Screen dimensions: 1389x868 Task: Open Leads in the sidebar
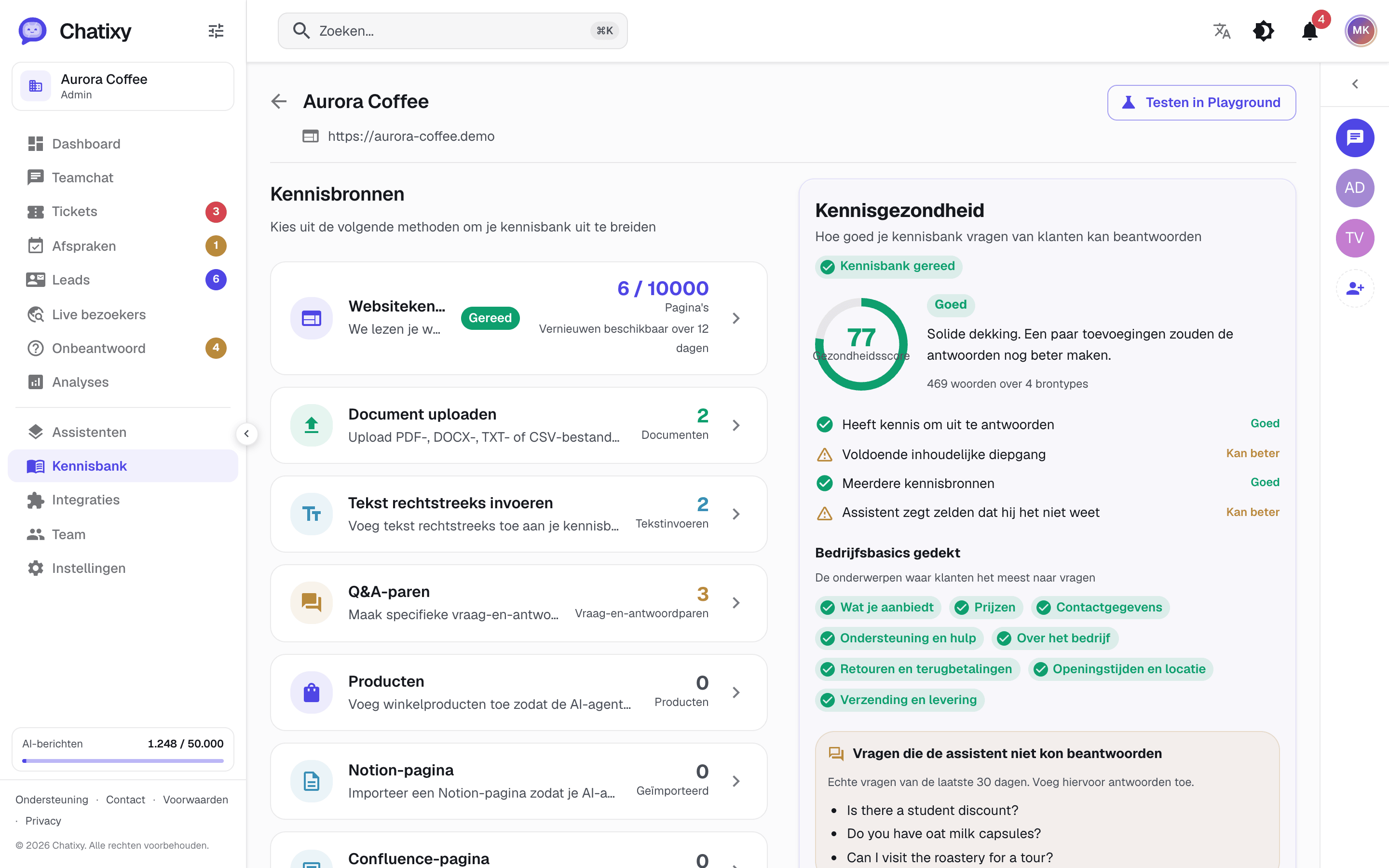click(x=123, y=280)
